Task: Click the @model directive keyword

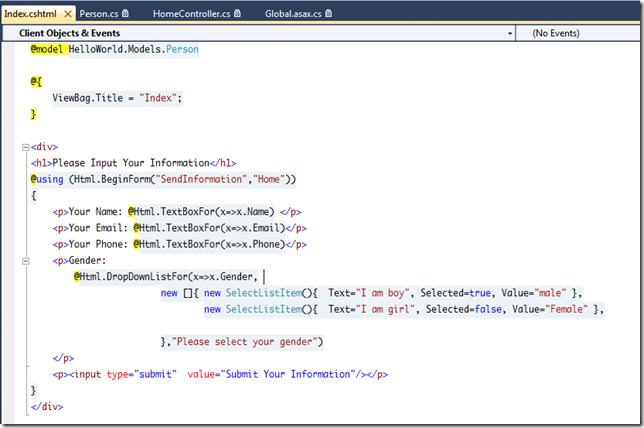Action: pyautogui.click(x=47, y=49)
